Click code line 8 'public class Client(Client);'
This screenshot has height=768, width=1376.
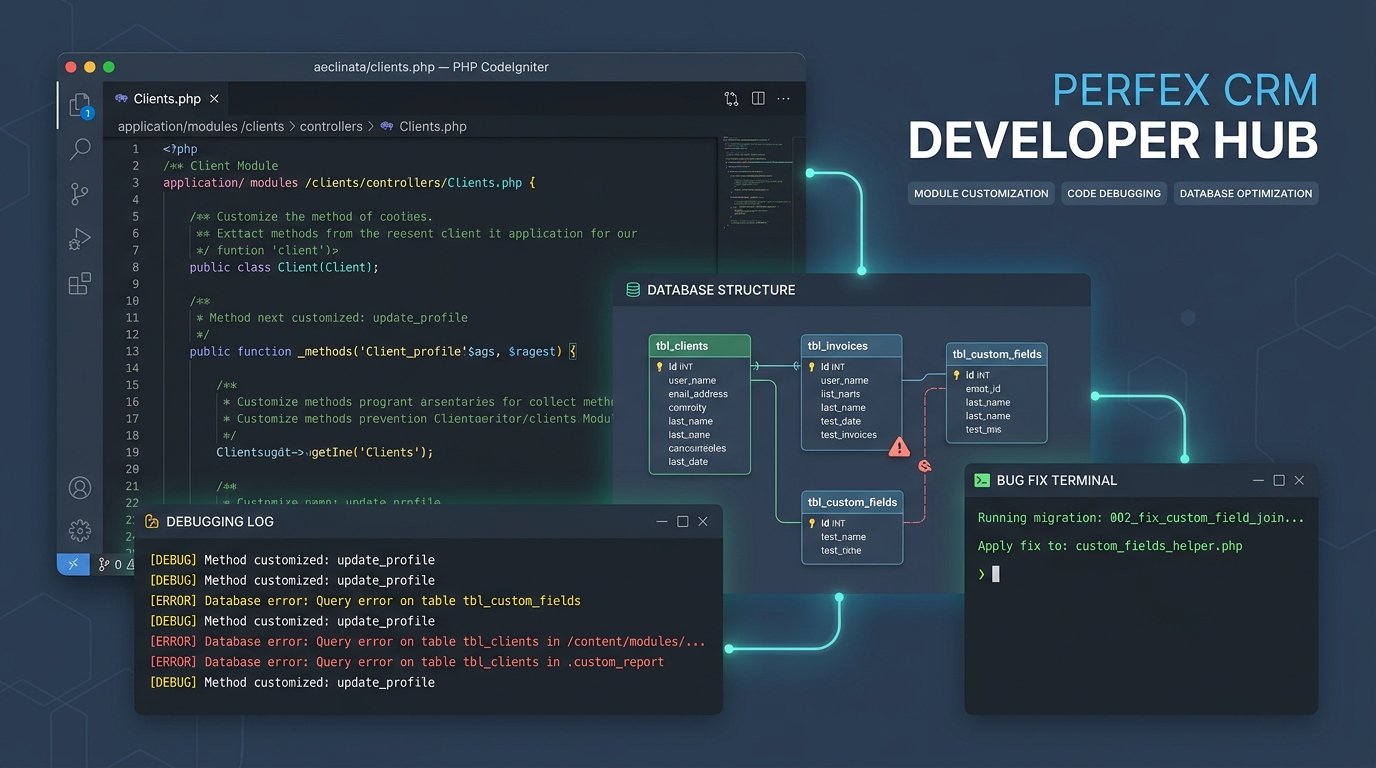285,268
